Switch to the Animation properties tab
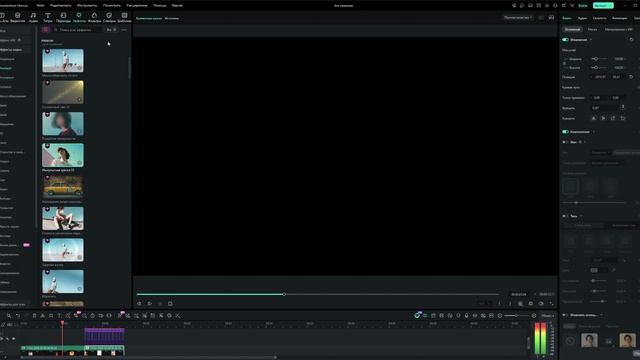Image resolution: width=640 pixels, height=360 pixels. point(620,18)
